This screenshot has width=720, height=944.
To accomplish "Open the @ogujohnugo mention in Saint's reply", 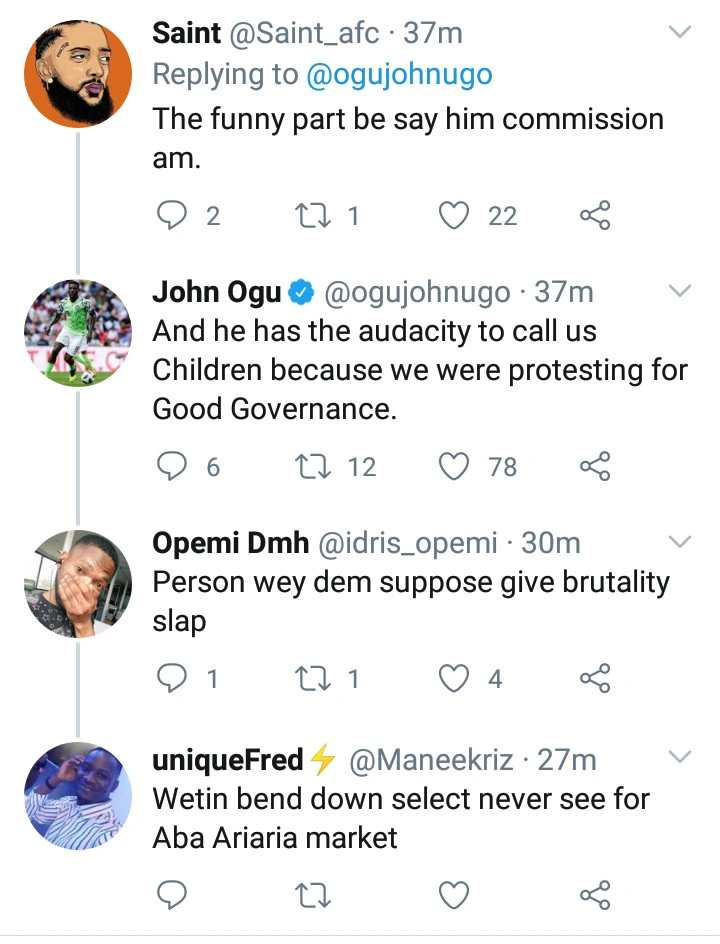I will coord(400,75).
